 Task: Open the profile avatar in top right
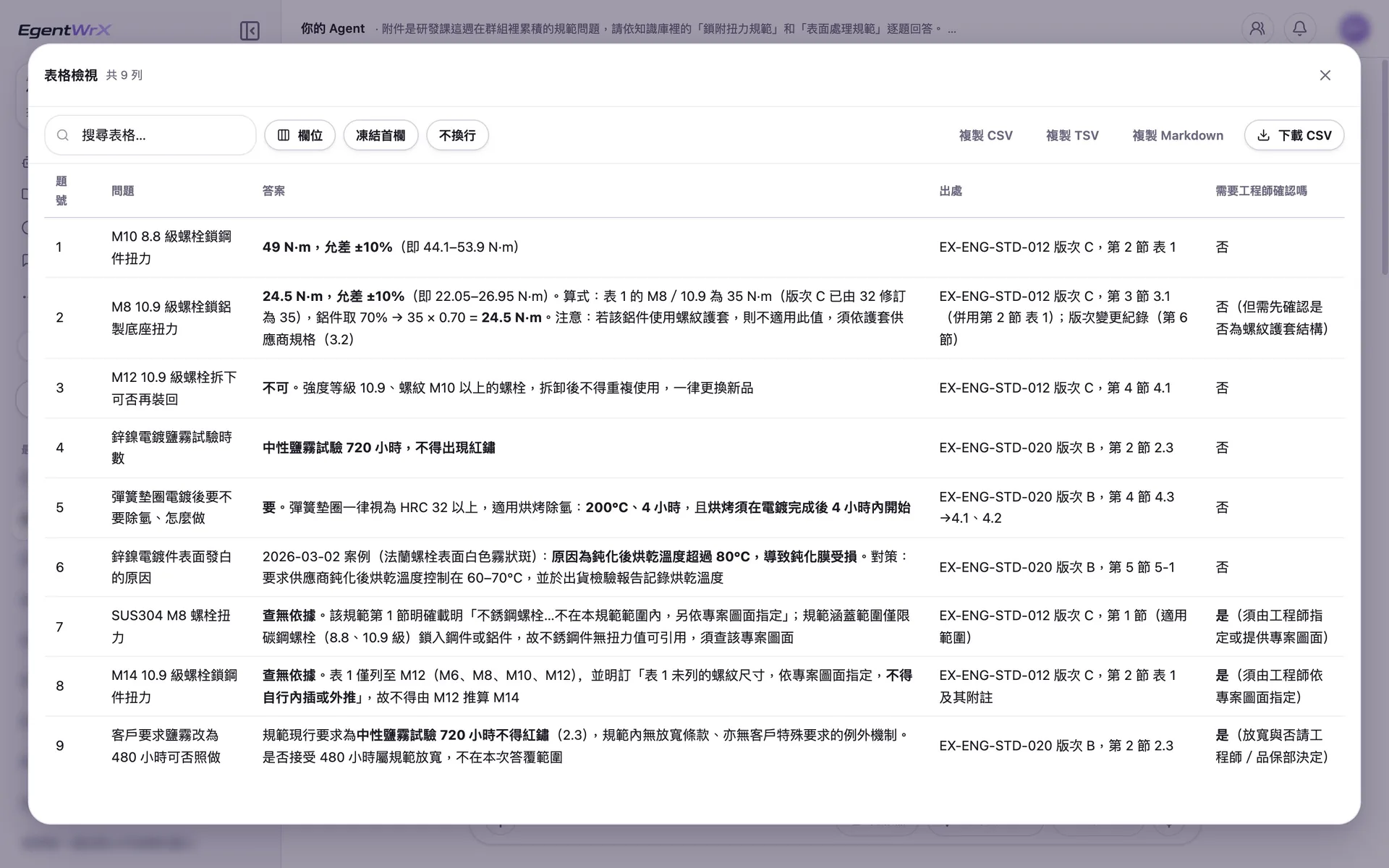(x=1354, y=28)
